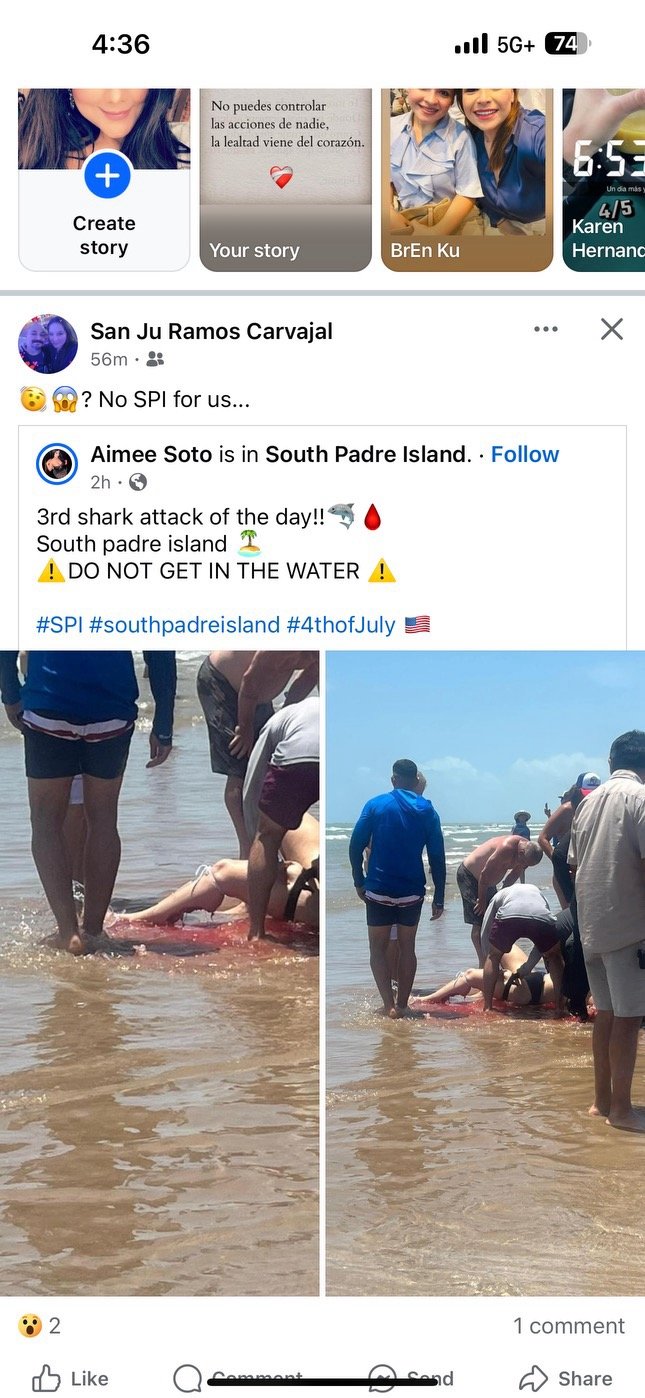Follow Aimee Soto
The width and height of the screenshot is (645, 1398).
[524, 454]
